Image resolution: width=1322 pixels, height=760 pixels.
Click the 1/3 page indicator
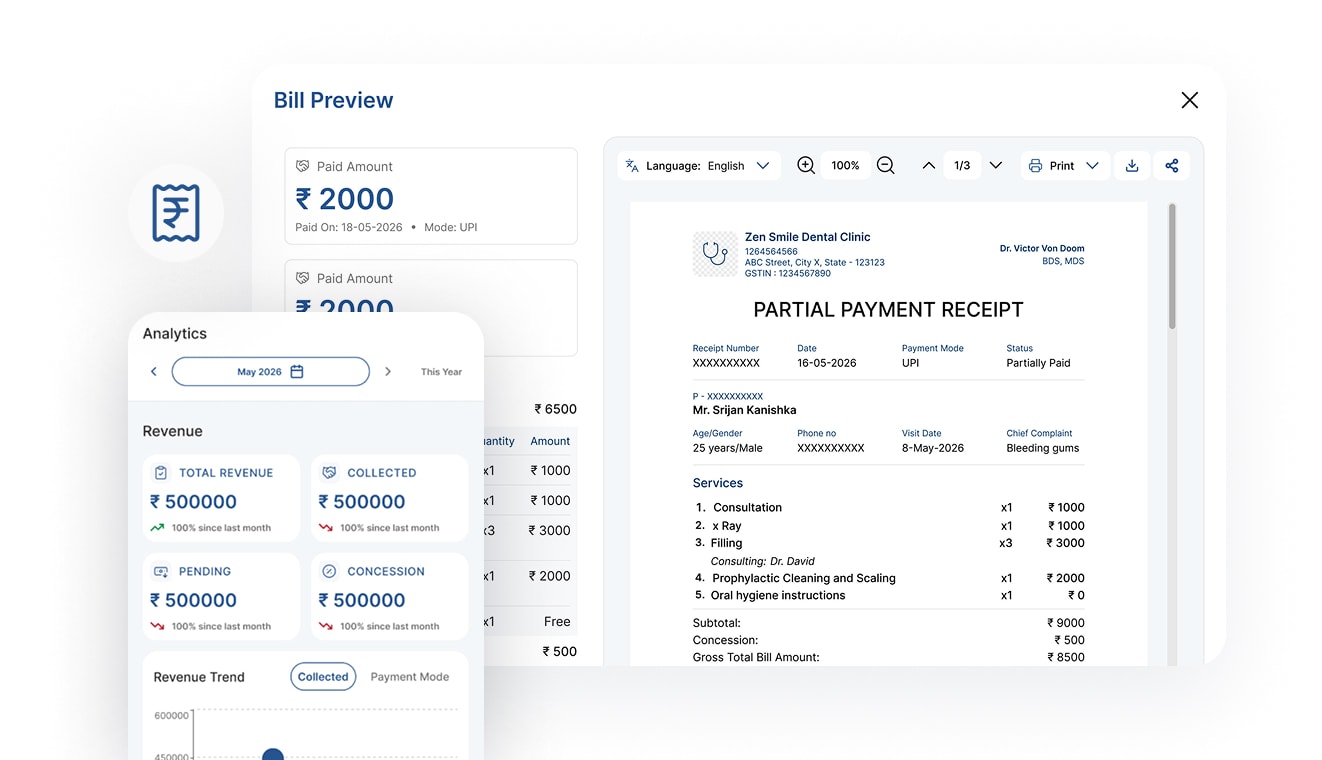click(x=962, y=166)
